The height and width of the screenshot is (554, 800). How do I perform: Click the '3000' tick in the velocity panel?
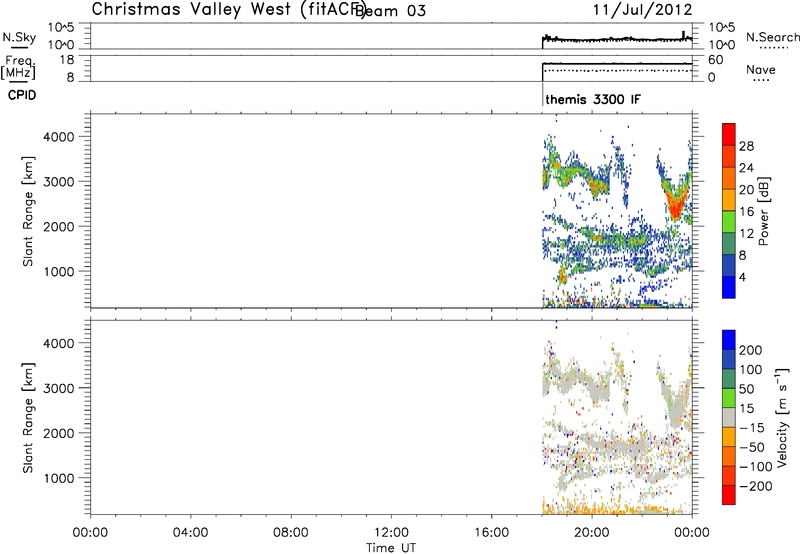[x=58, y=388]
